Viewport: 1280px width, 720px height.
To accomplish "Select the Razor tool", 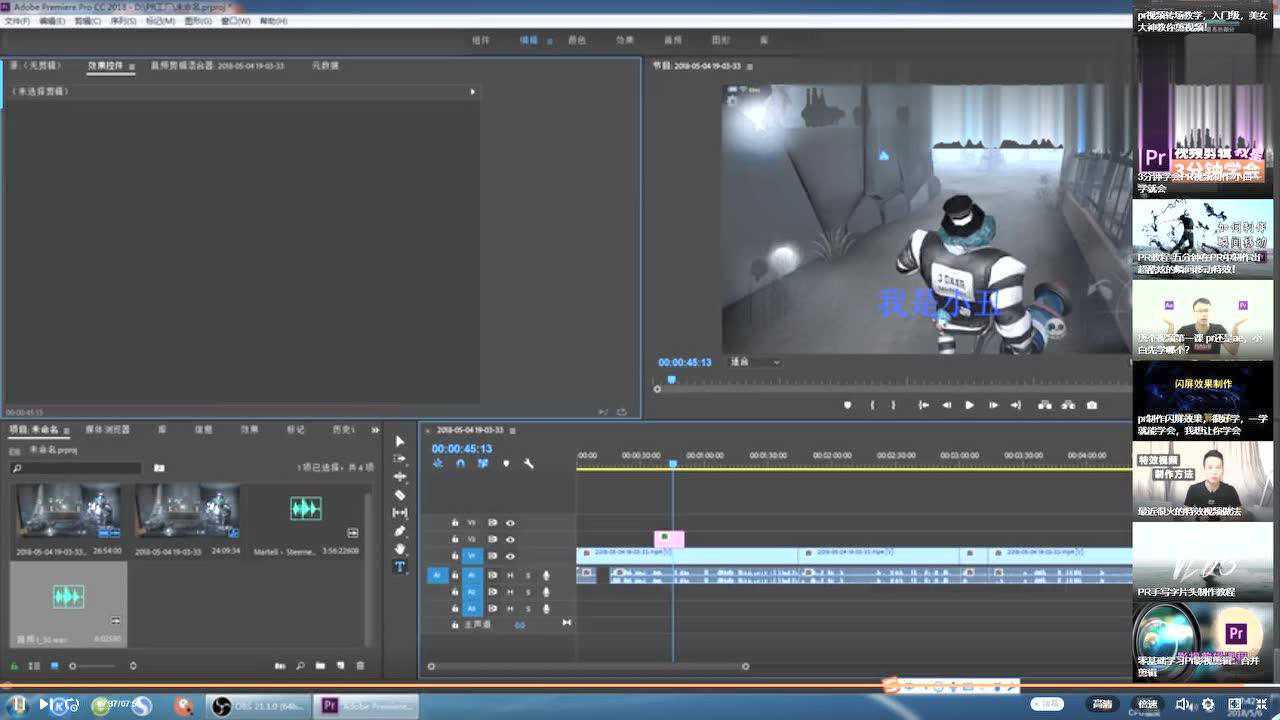I will click(400, 495).
